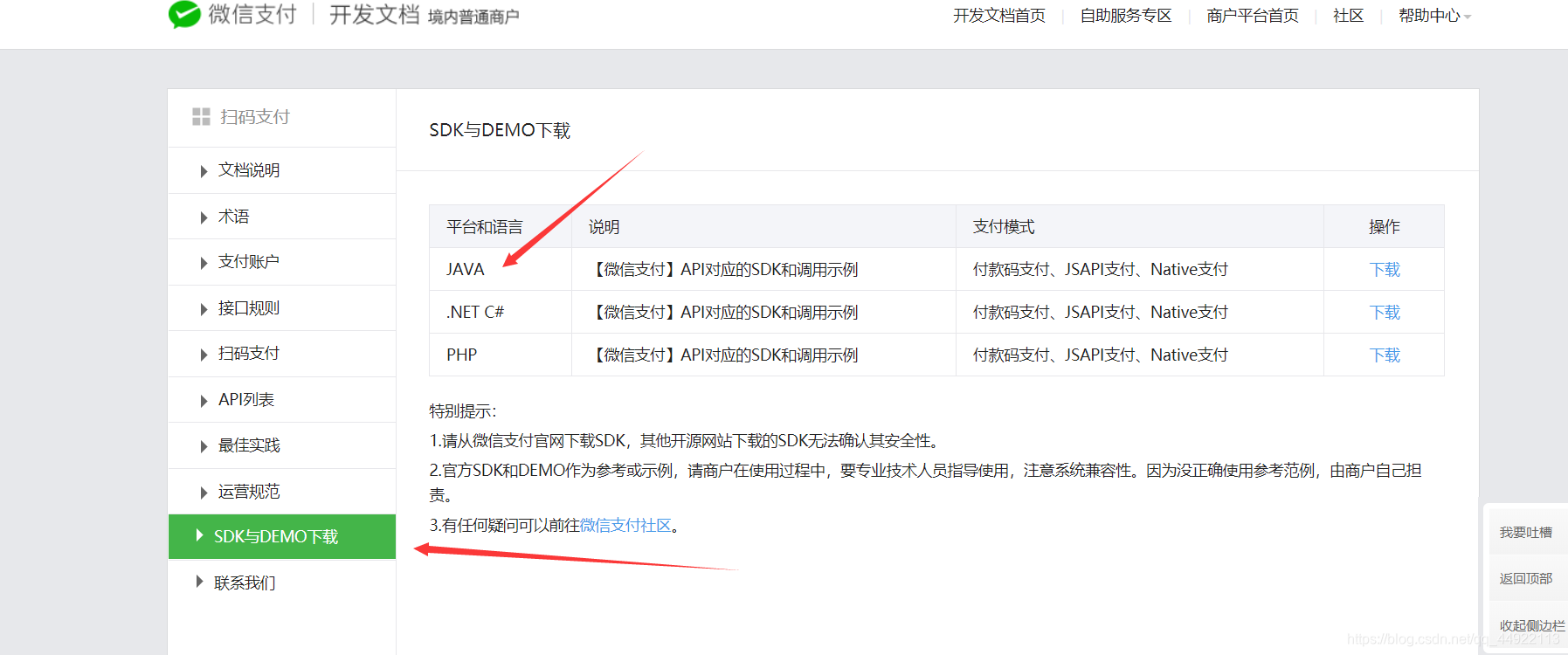Click tip 1 about downloading SDK officially
Viewport: 1568px width, 655px height.
pos(687,441)
